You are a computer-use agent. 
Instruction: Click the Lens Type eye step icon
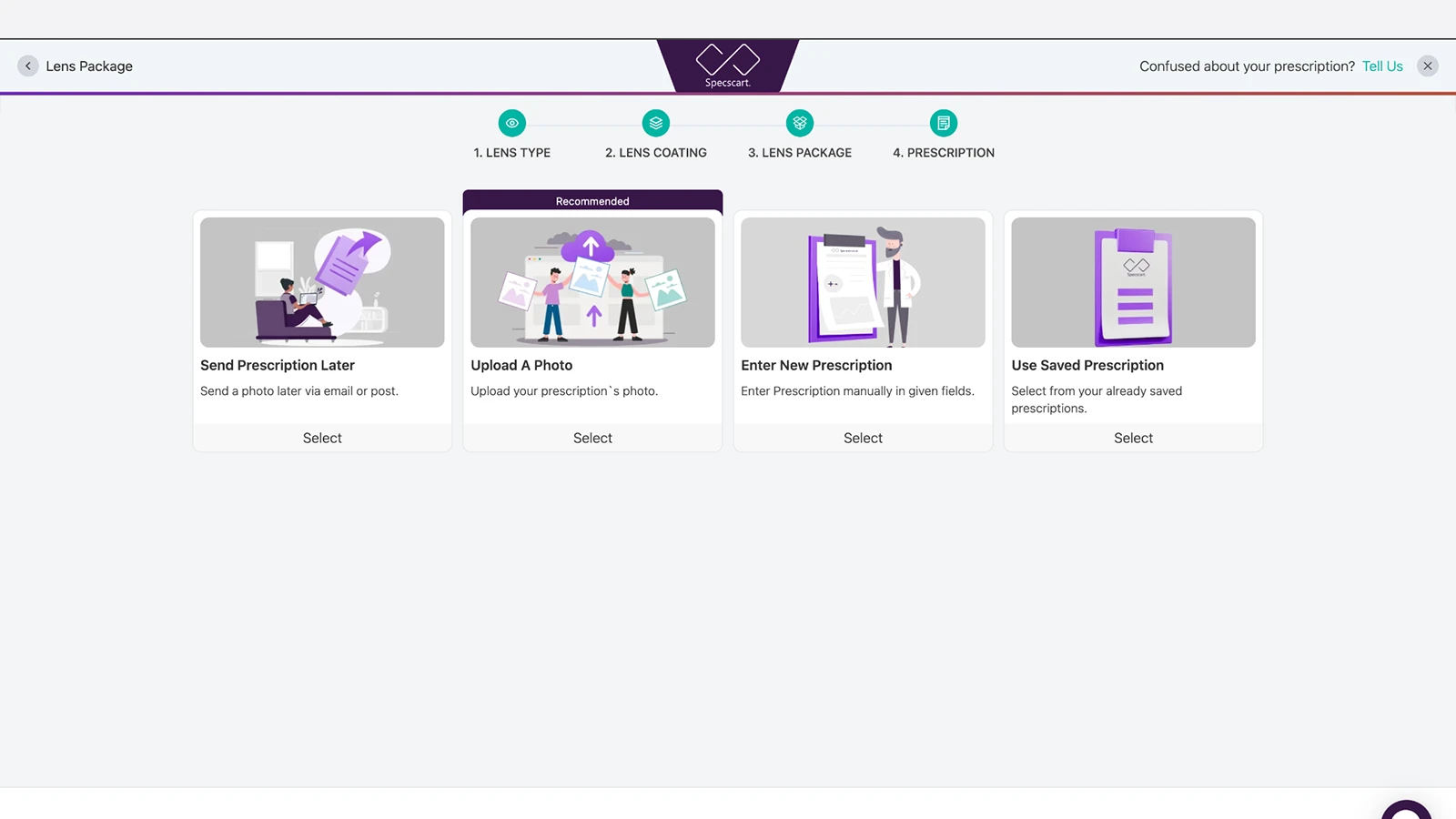[x=512, y=123]
